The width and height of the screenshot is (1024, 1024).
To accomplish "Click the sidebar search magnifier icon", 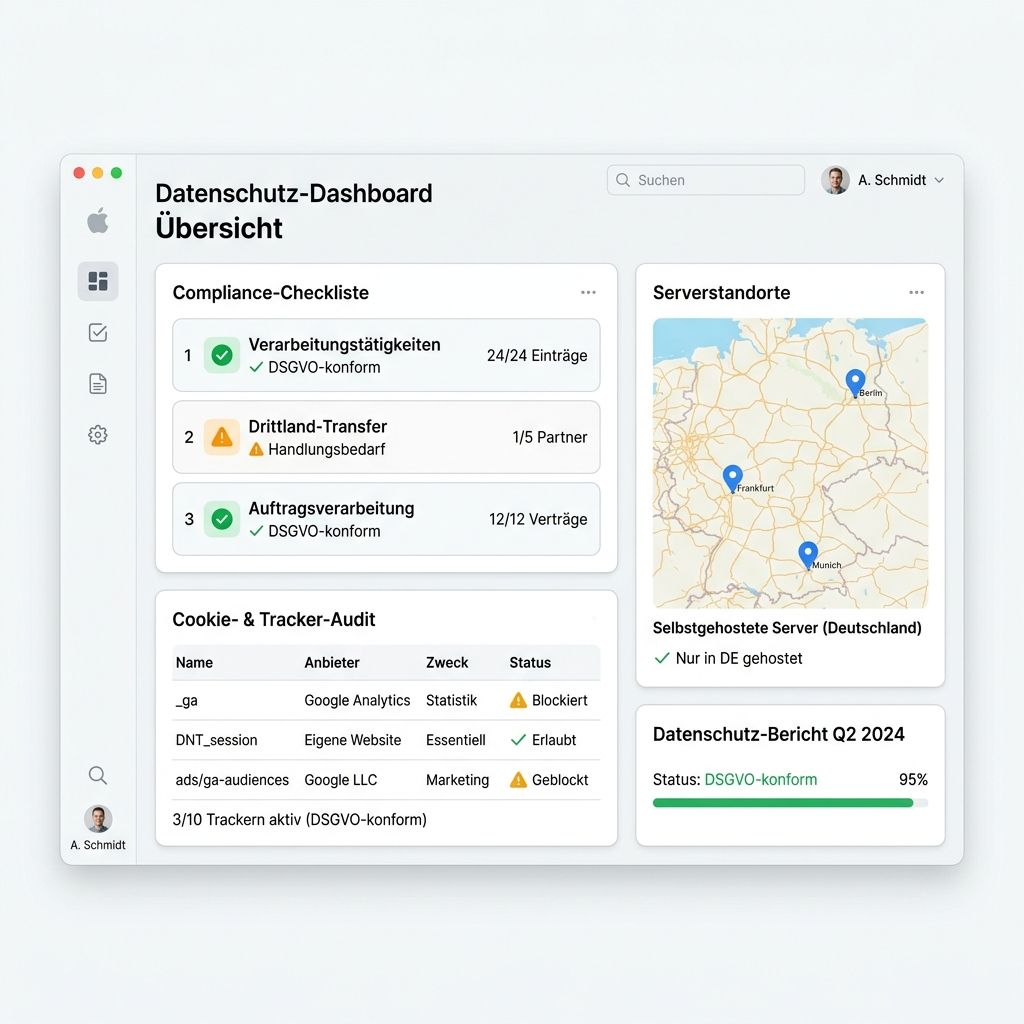I will point(98,775).
